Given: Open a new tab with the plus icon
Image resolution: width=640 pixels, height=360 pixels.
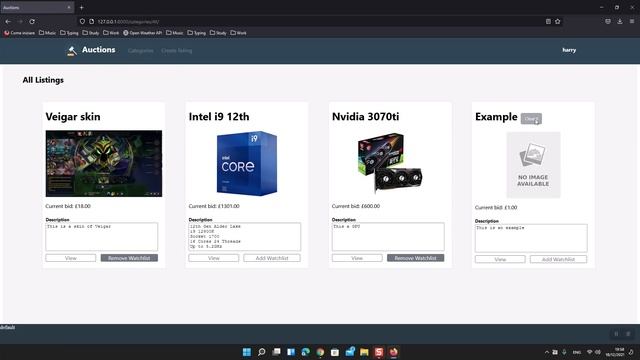Looking at the screenshot, I should tap(81, 7).
